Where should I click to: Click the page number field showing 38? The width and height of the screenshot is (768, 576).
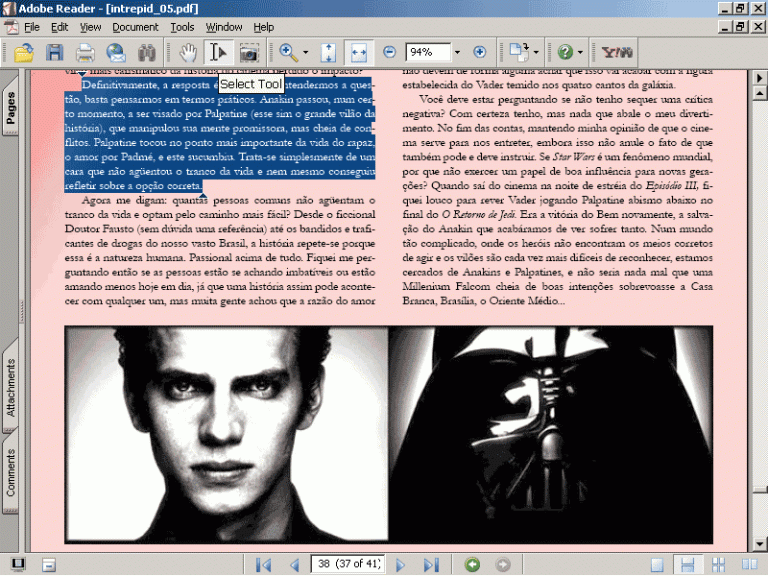pos(347,564)
